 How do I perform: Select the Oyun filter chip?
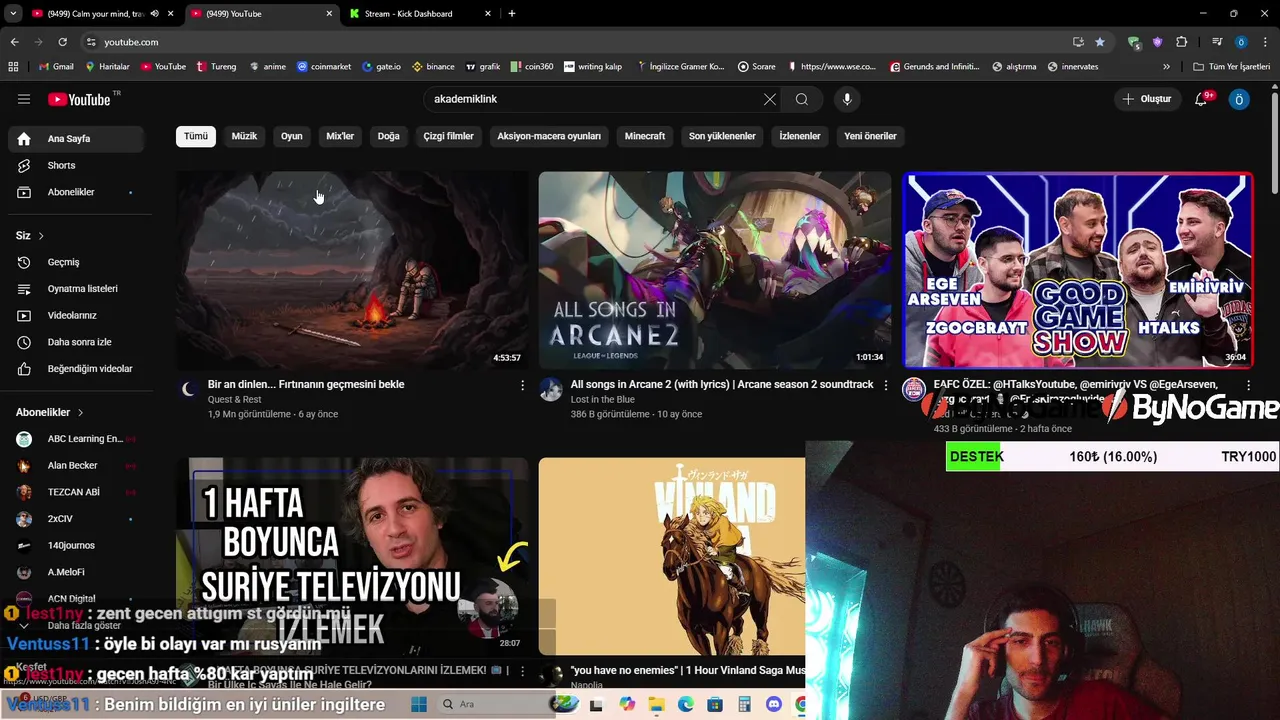click(x=292, y=136)
